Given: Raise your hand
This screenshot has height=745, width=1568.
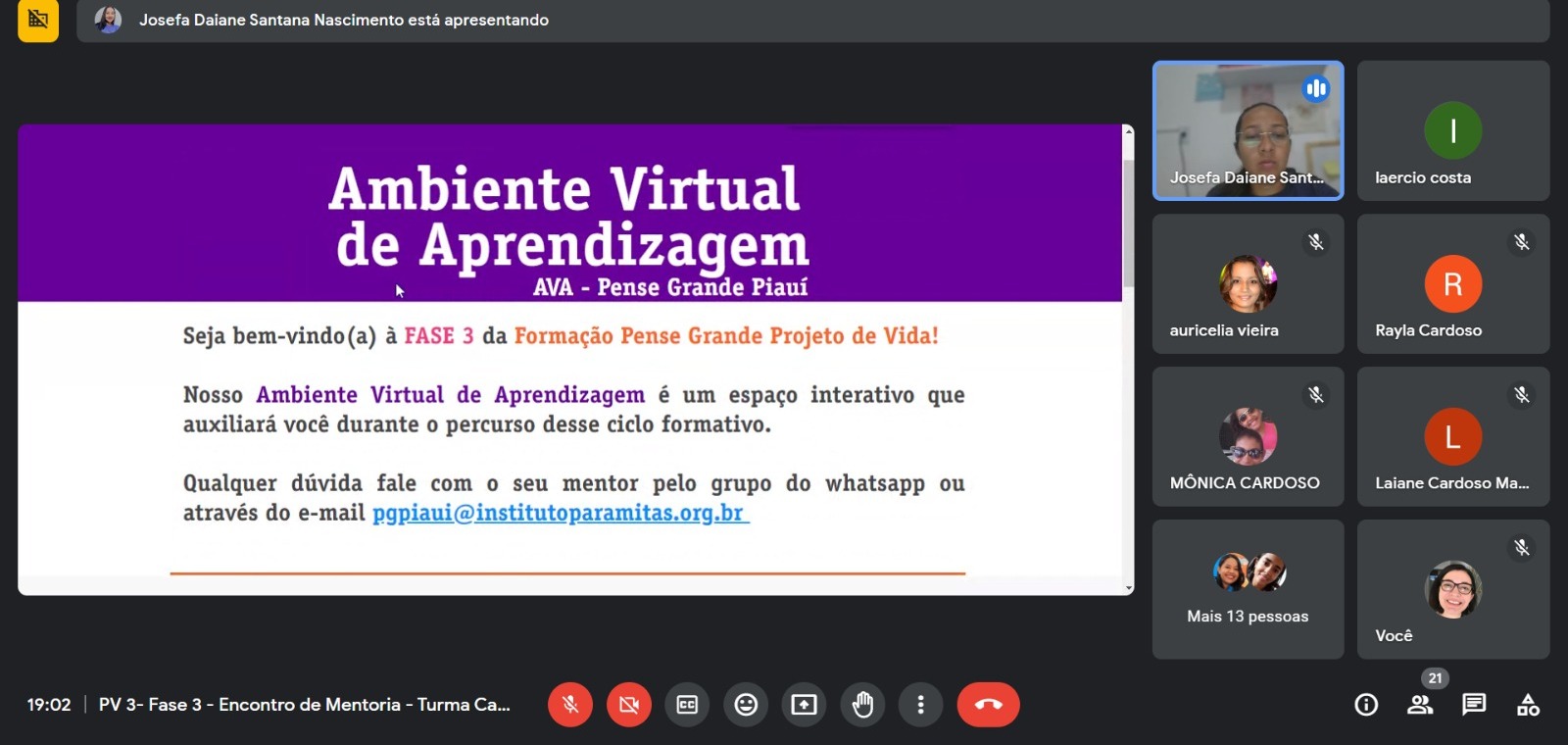Looking at the screenshot, I should click(x=862, y=705).
